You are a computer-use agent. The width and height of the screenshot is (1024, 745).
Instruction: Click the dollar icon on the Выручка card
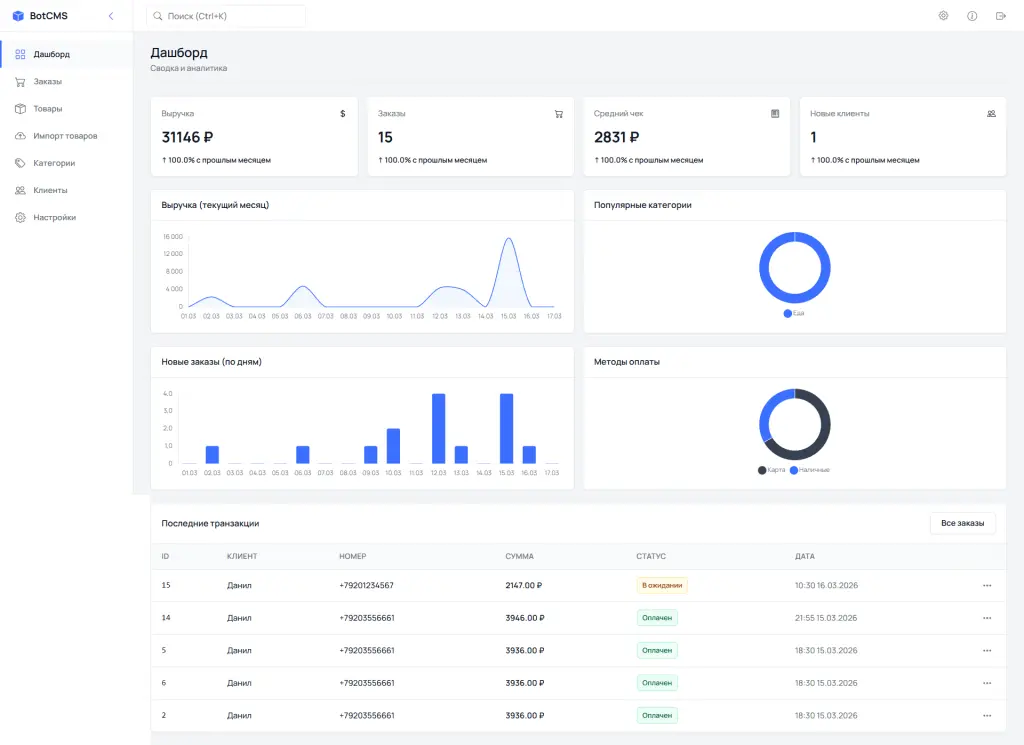coord(342,114)
